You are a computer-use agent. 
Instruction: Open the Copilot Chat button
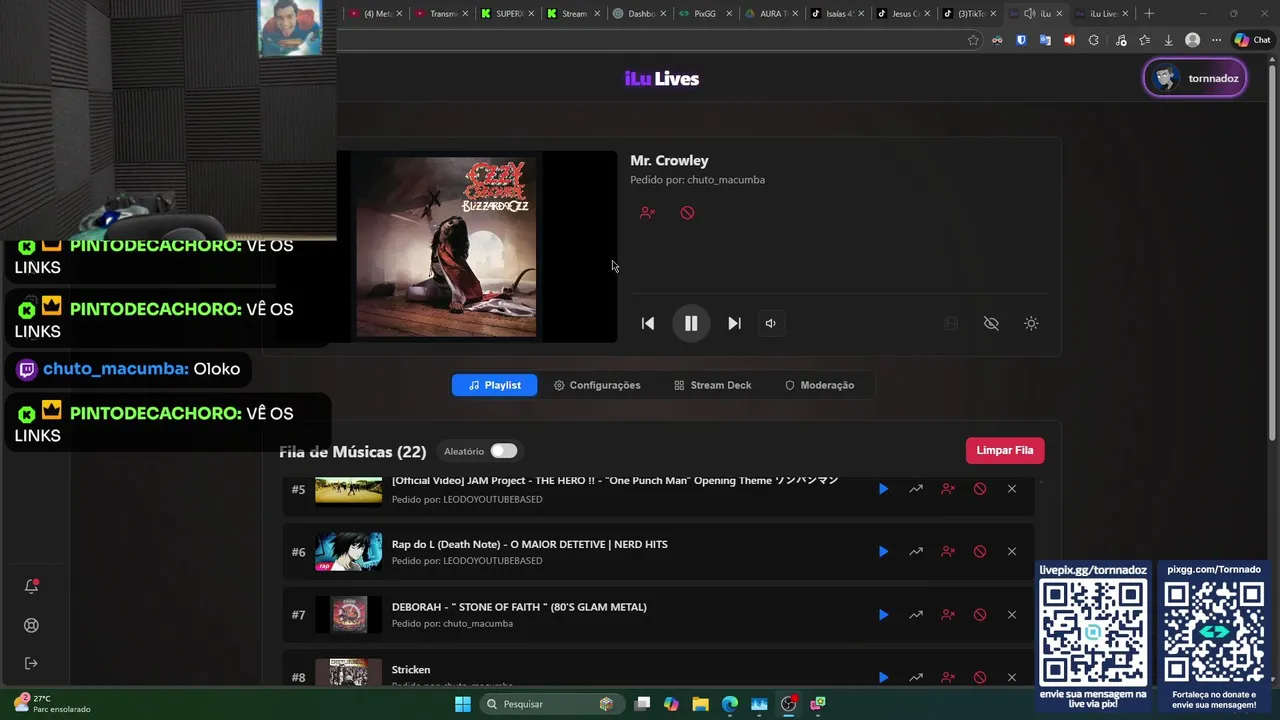coord(1253,40)
